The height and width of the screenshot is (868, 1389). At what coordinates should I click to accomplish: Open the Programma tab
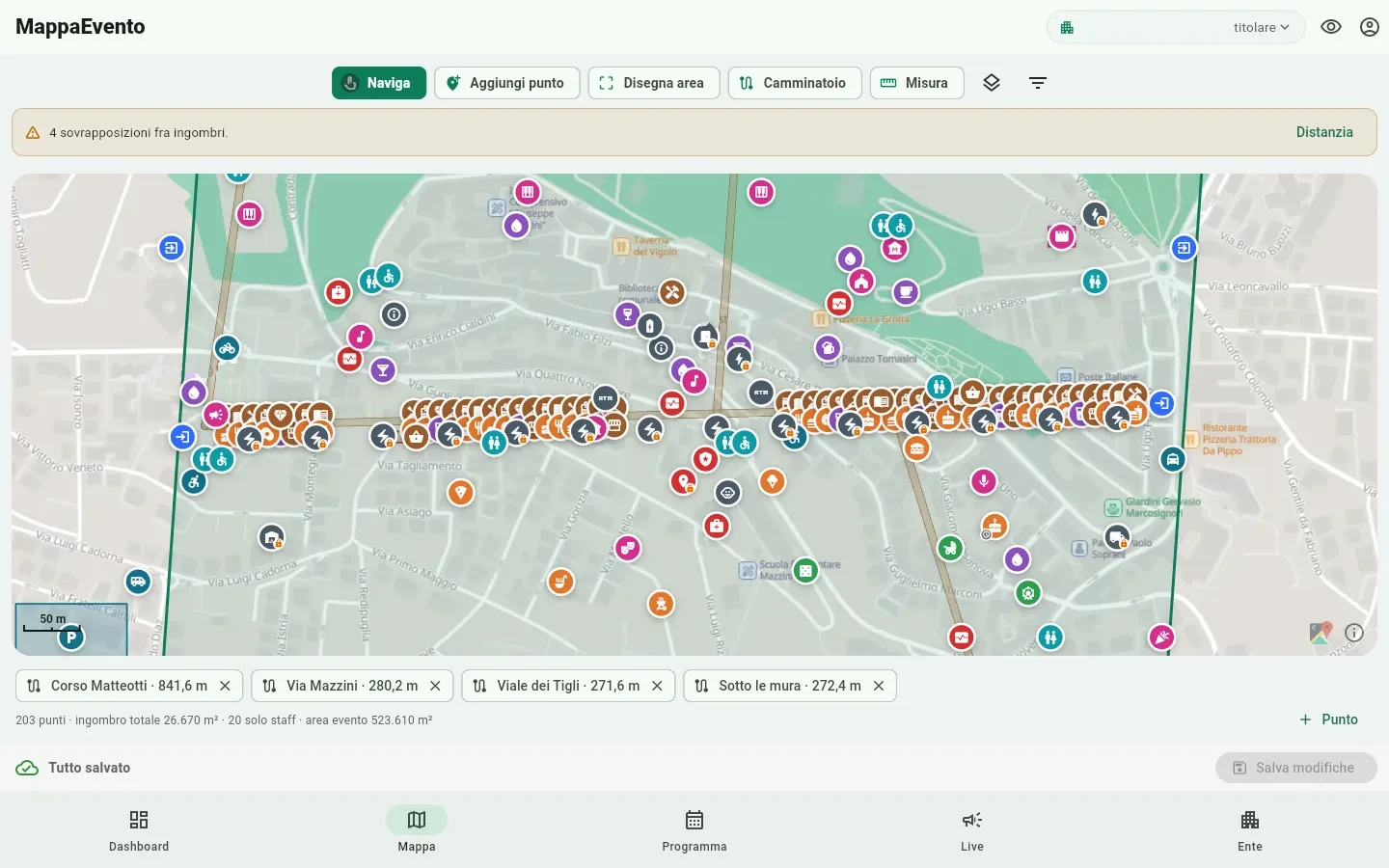coord(694,830)
